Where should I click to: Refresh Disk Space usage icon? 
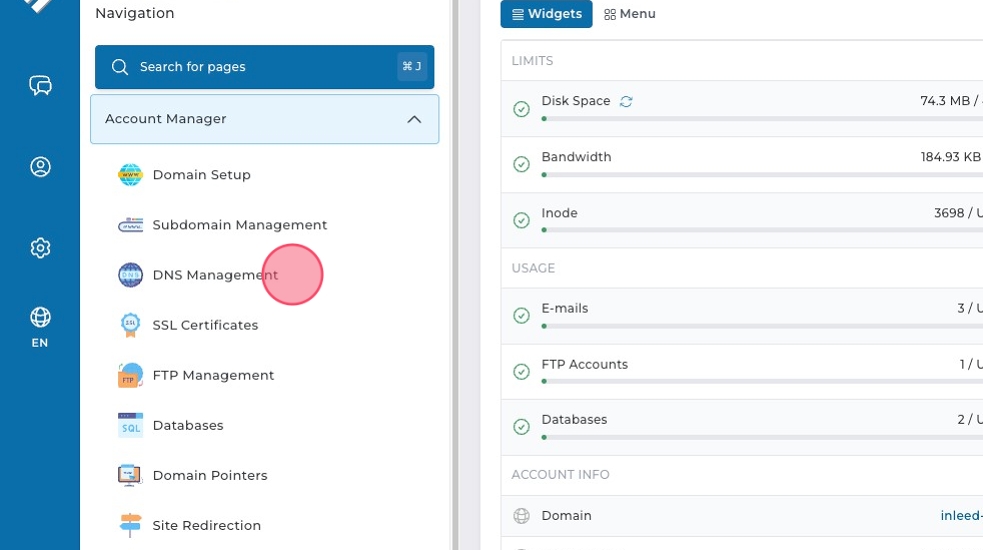tap(626, 101)
